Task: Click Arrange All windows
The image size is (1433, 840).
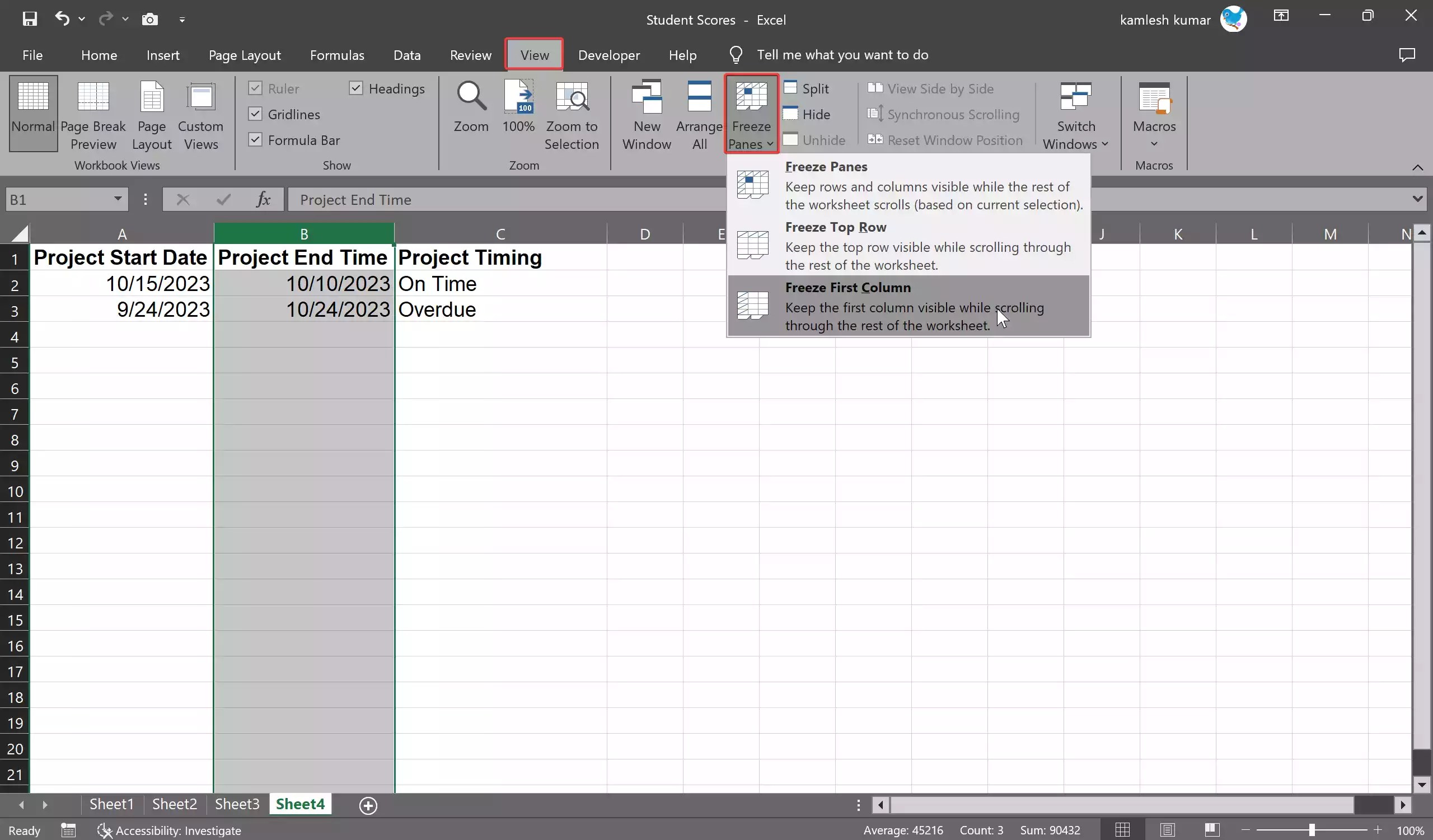Action: (699, 114)
